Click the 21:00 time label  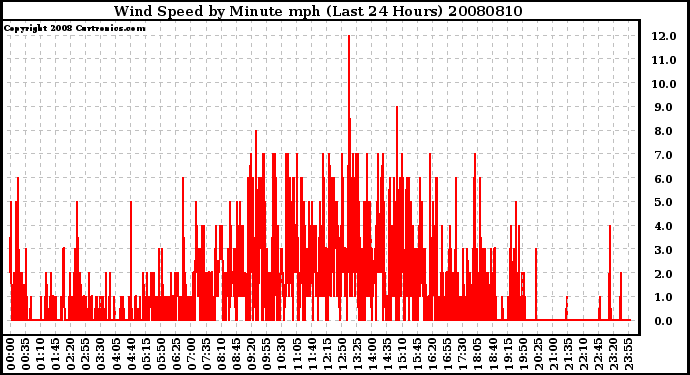(553, 354)
